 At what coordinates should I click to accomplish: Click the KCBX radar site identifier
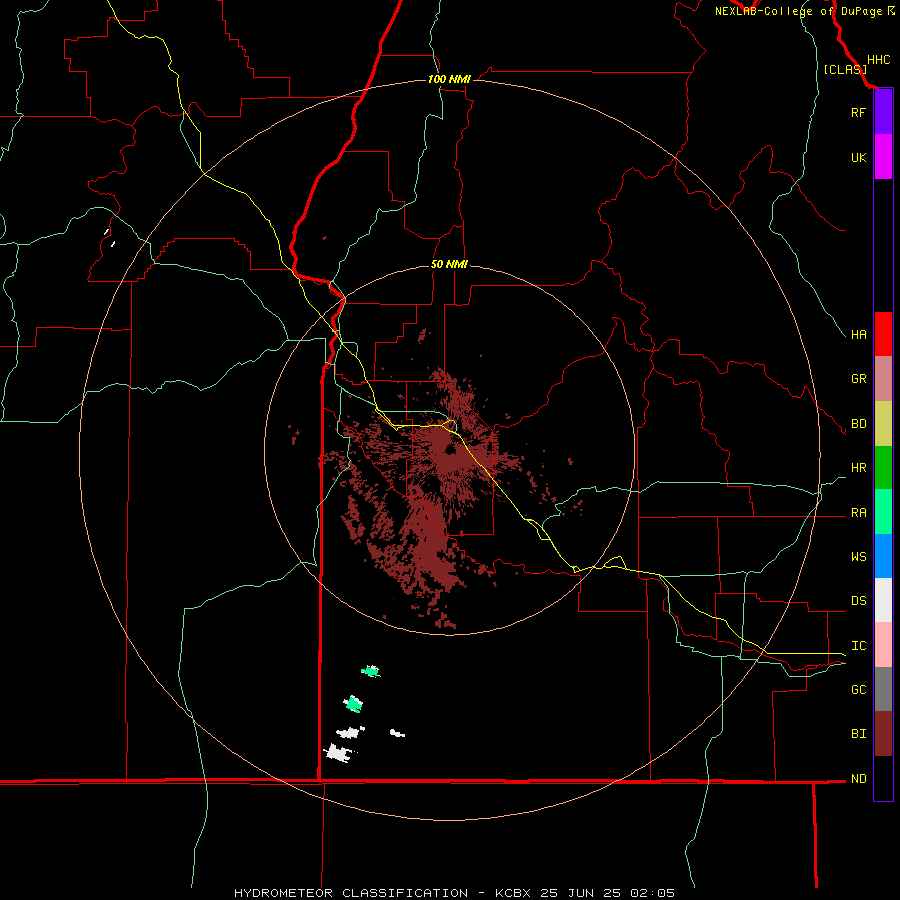[513, 893]
